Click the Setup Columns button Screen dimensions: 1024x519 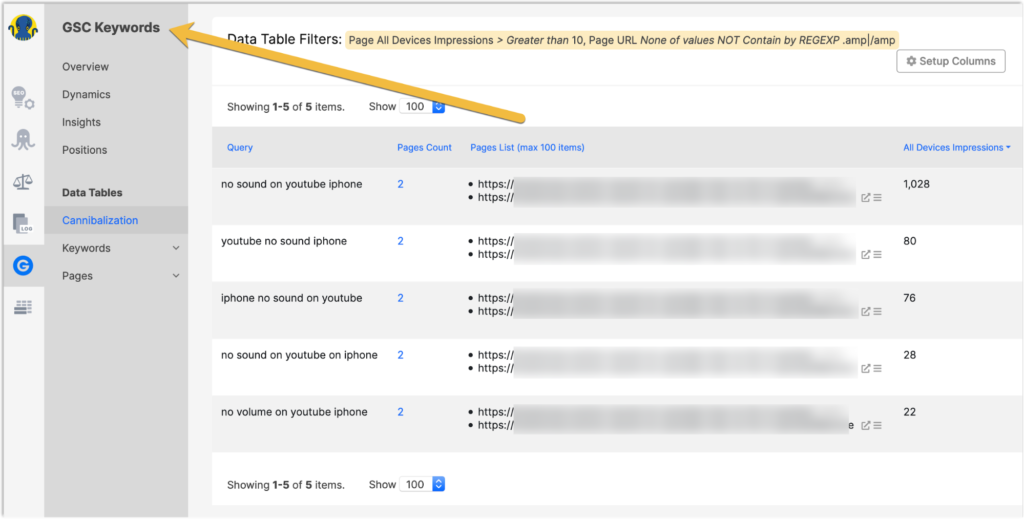coord(950,61)
